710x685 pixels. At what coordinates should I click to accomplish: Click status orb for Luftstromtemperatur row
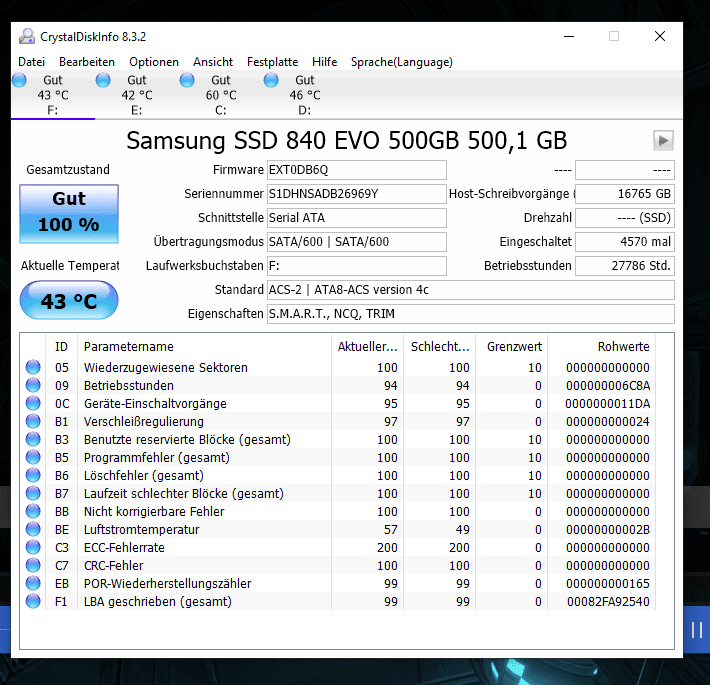[x=33, y=529]
